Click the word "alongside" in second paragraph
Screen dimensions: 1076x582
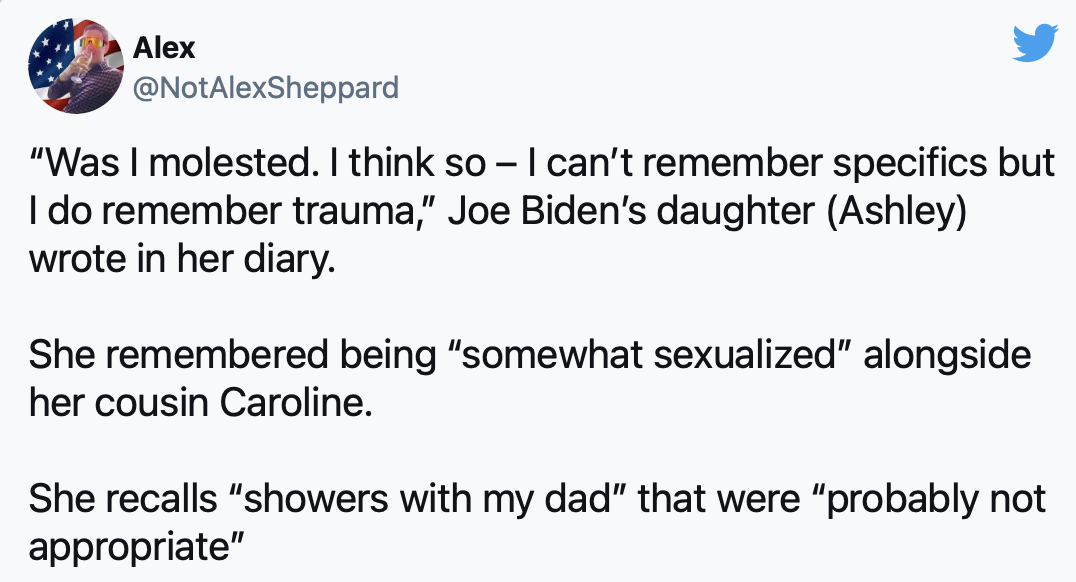pyautogui.click(x=947, y=356)
